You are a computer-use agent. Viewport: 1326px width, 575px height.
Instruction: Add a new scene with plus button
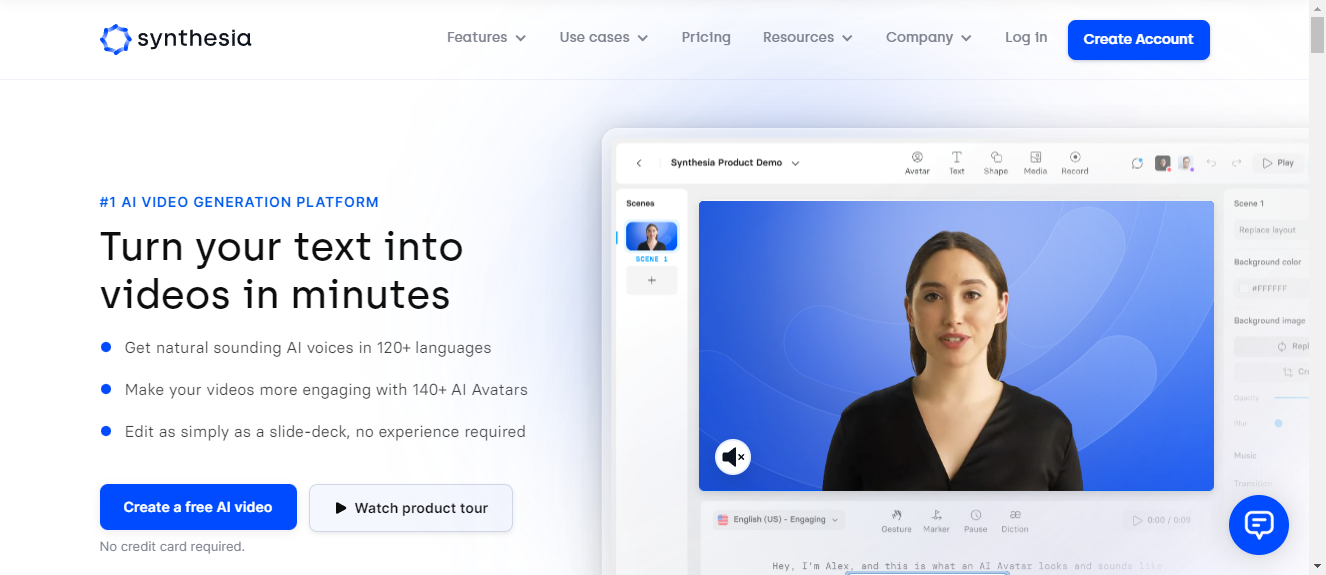652,281
